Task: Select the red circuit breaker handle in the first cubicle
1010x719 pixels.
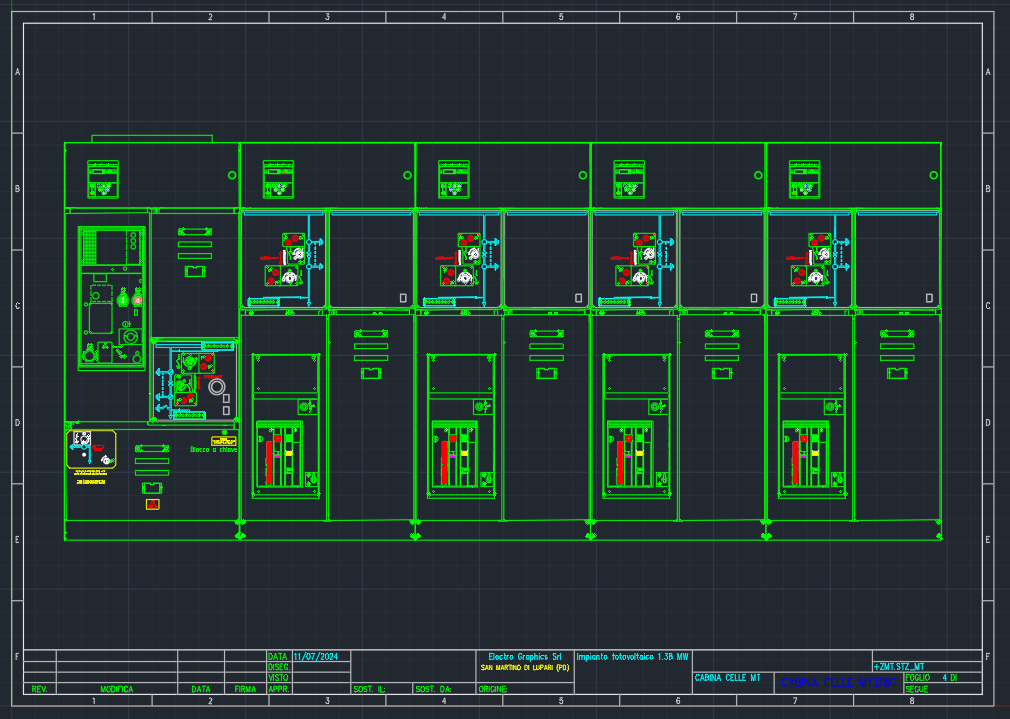Action: (269, 463)
